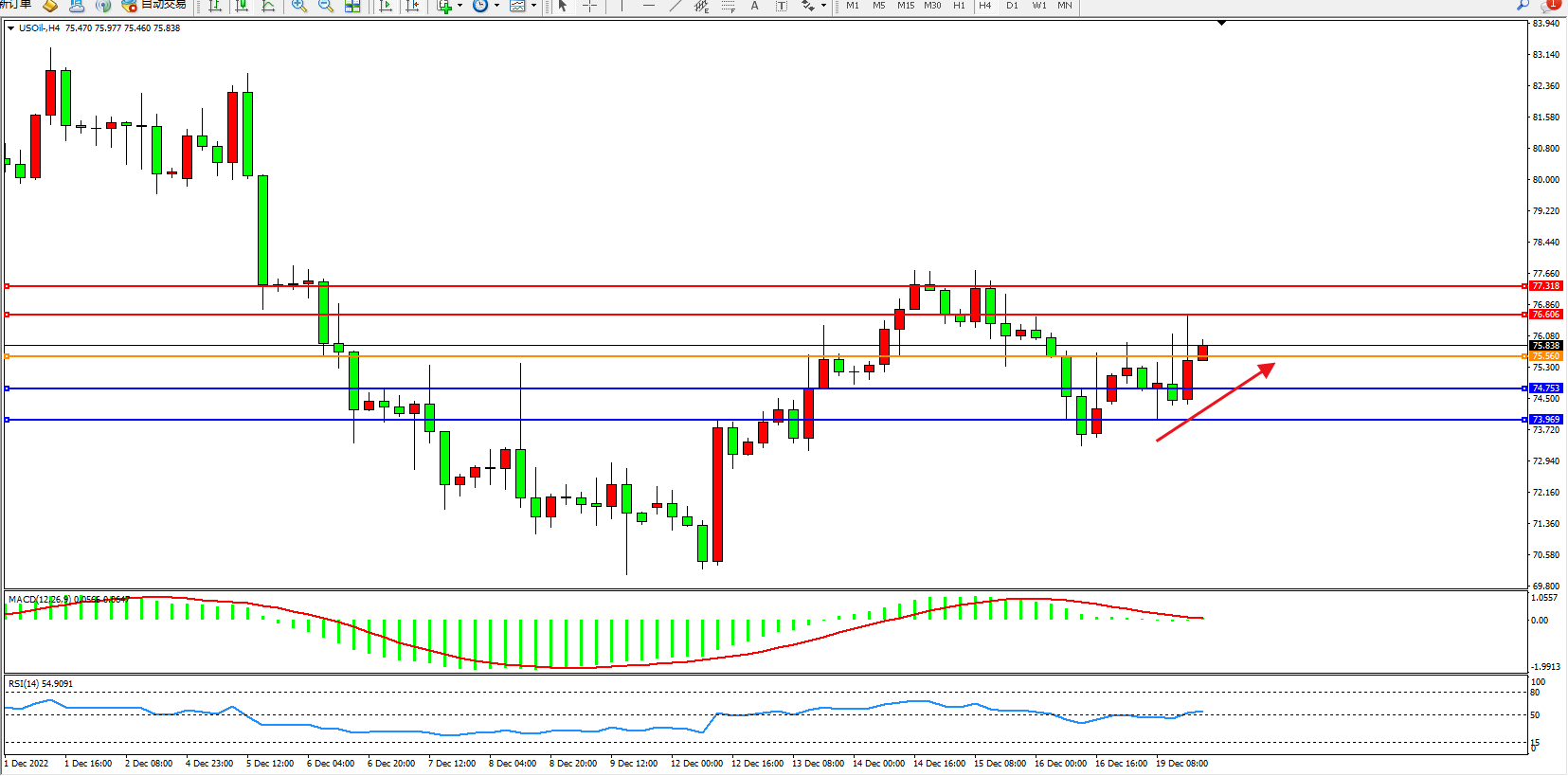Switch to the M15 timeframe
Image resolution: width=1568 pixels, height=776 pixels.
pyautogui.click(x=906, y=6)
